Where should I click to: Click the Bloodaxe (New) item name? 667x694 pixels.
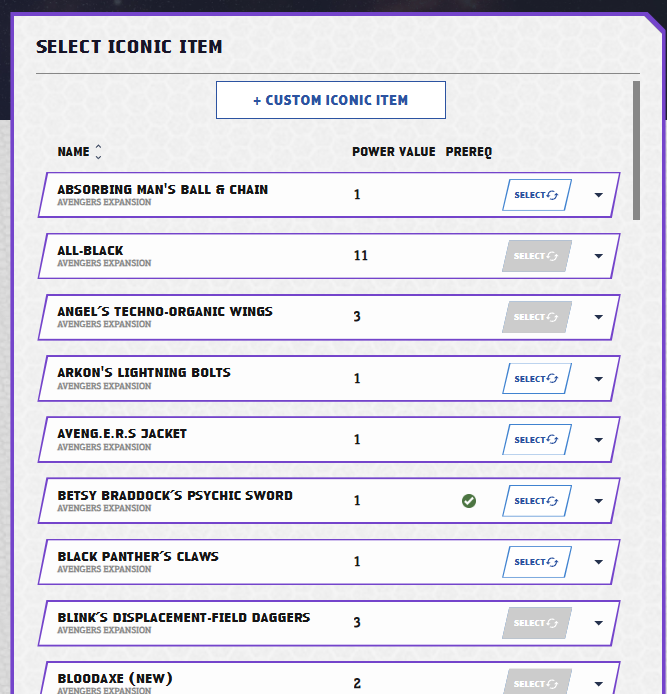tap(115, 679)
